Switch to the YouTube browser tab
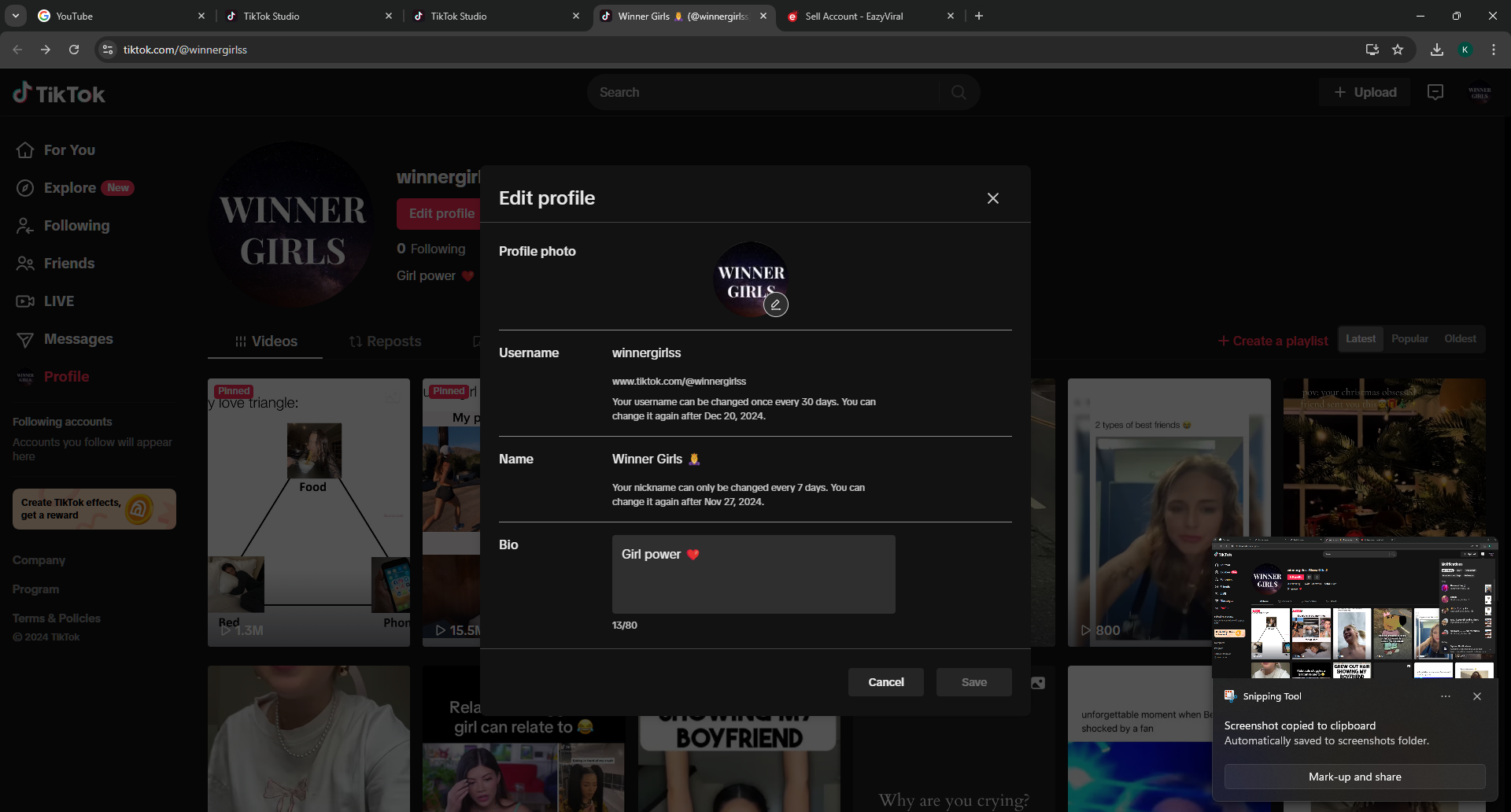The image size is (1511, 812). 118,16
